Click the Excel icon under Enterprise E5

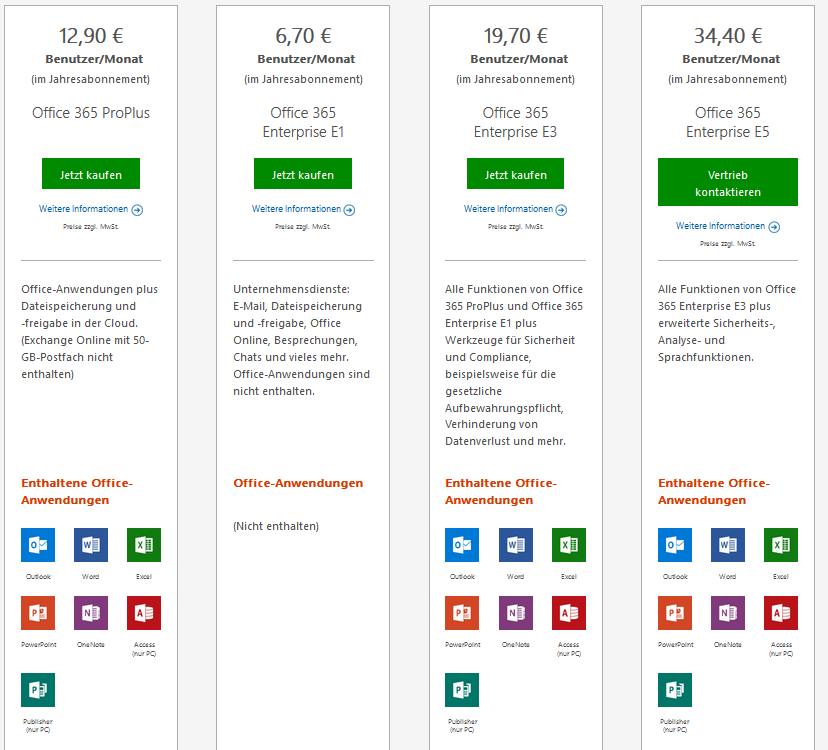pyautogui.click(x=781, y=545)
